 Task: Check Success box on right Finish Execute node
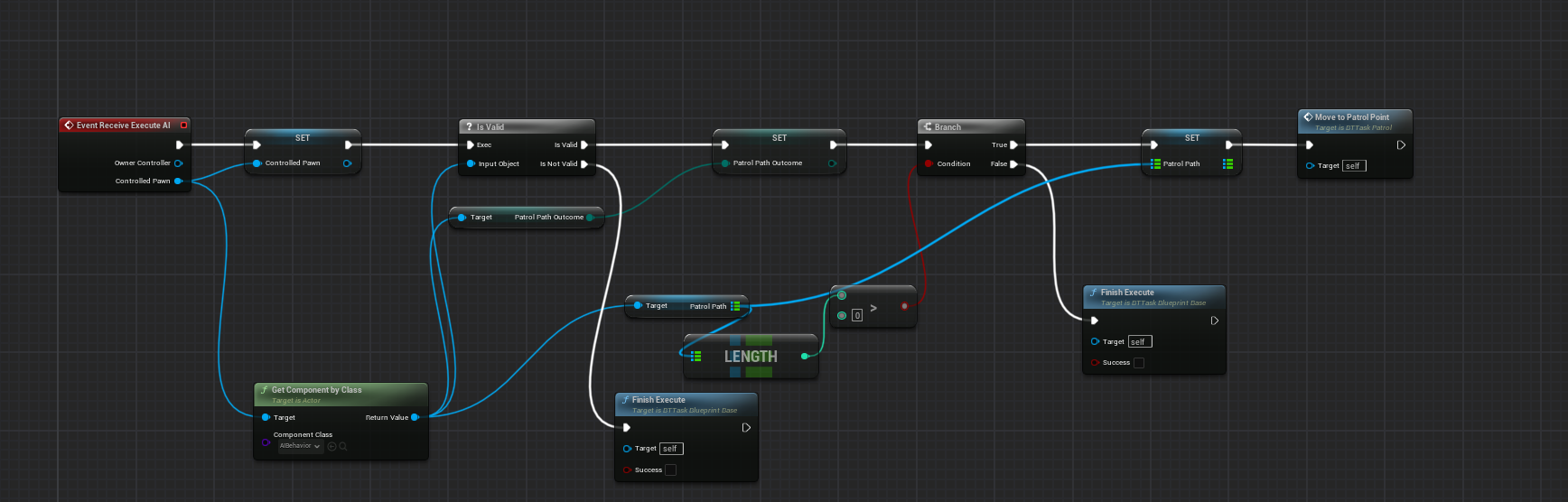tap(1138, 363)
